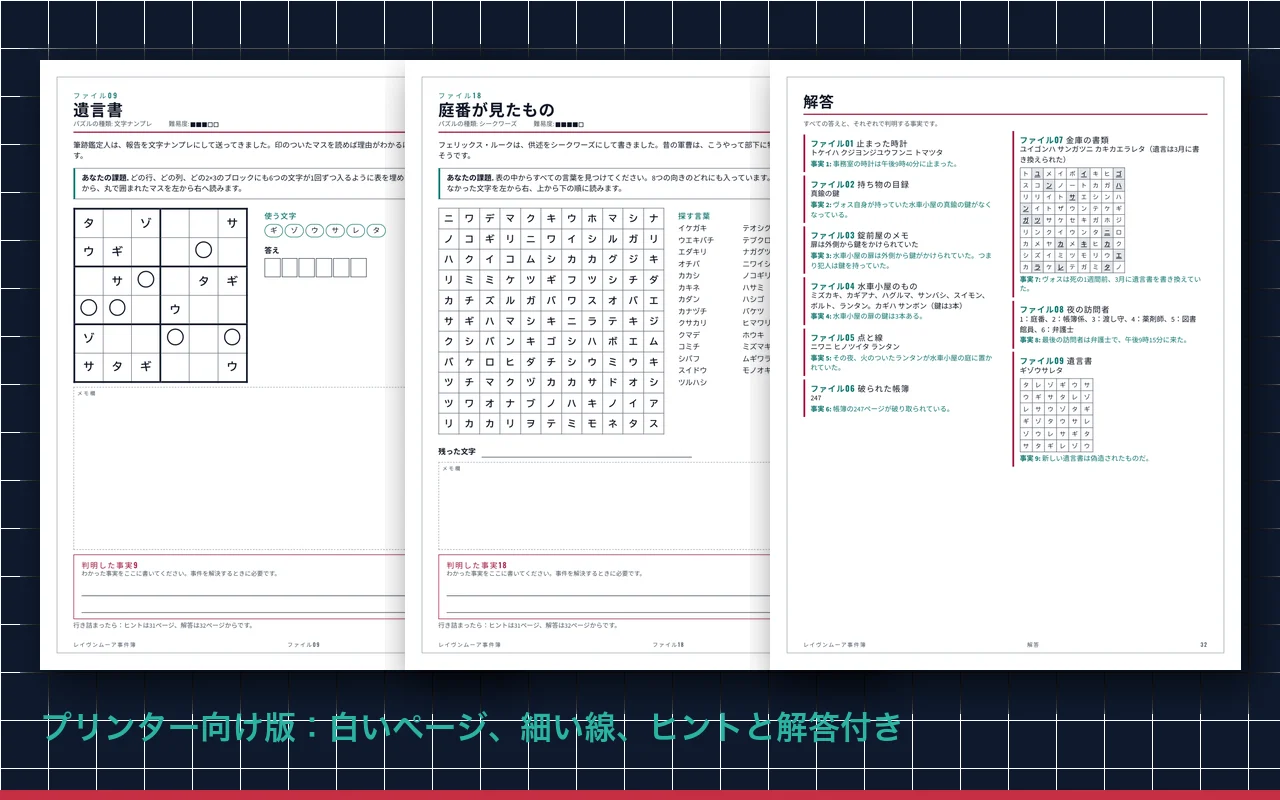Click the パズルの種類: シークワーズ subtitle
1280x800 pixels.
478,123
